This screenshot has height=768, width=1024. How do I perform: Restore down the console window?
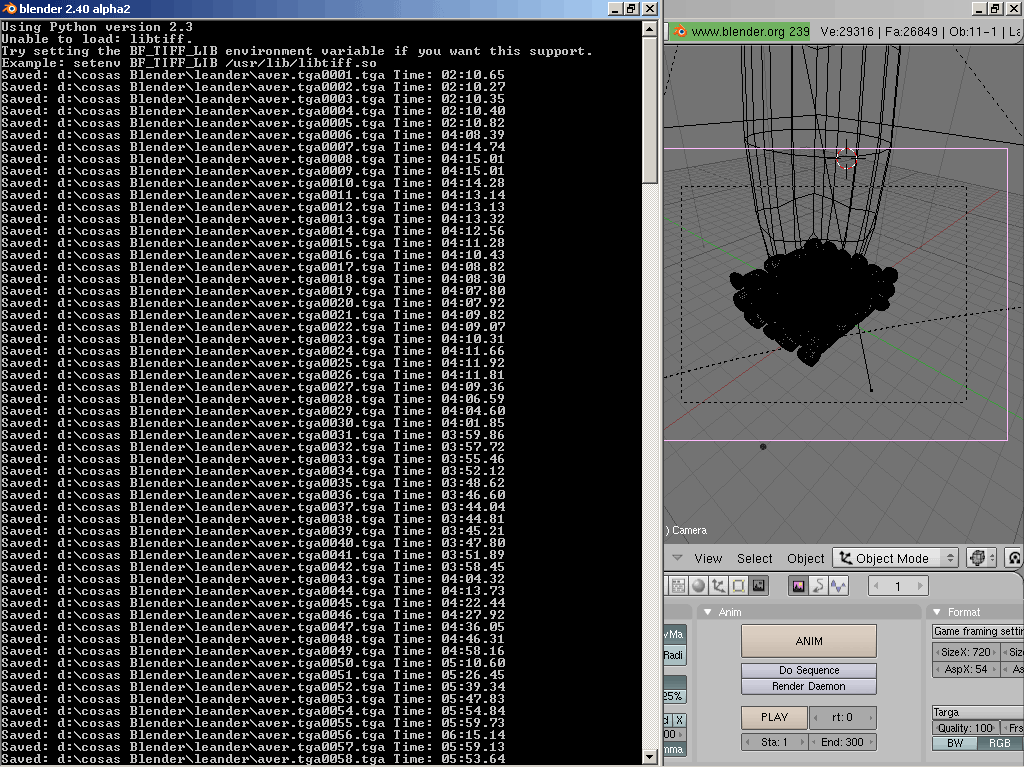point(631,8)
